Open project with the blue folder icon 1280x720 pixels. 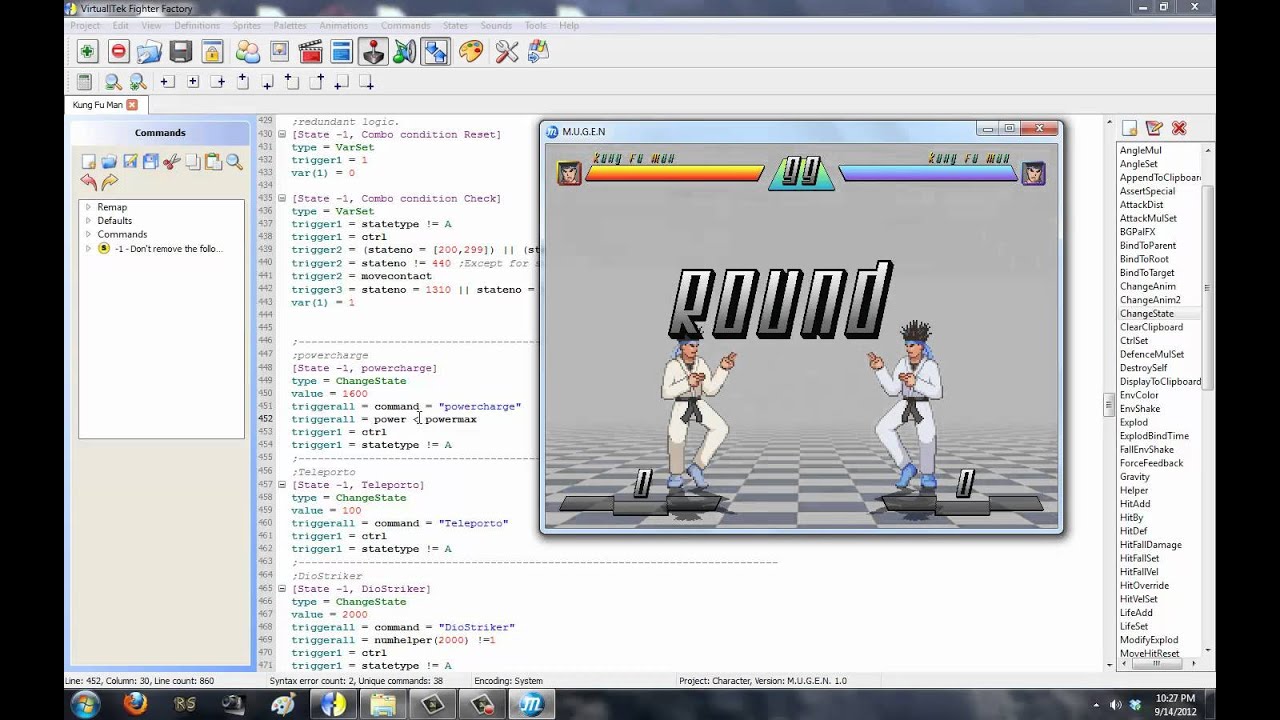149,52
